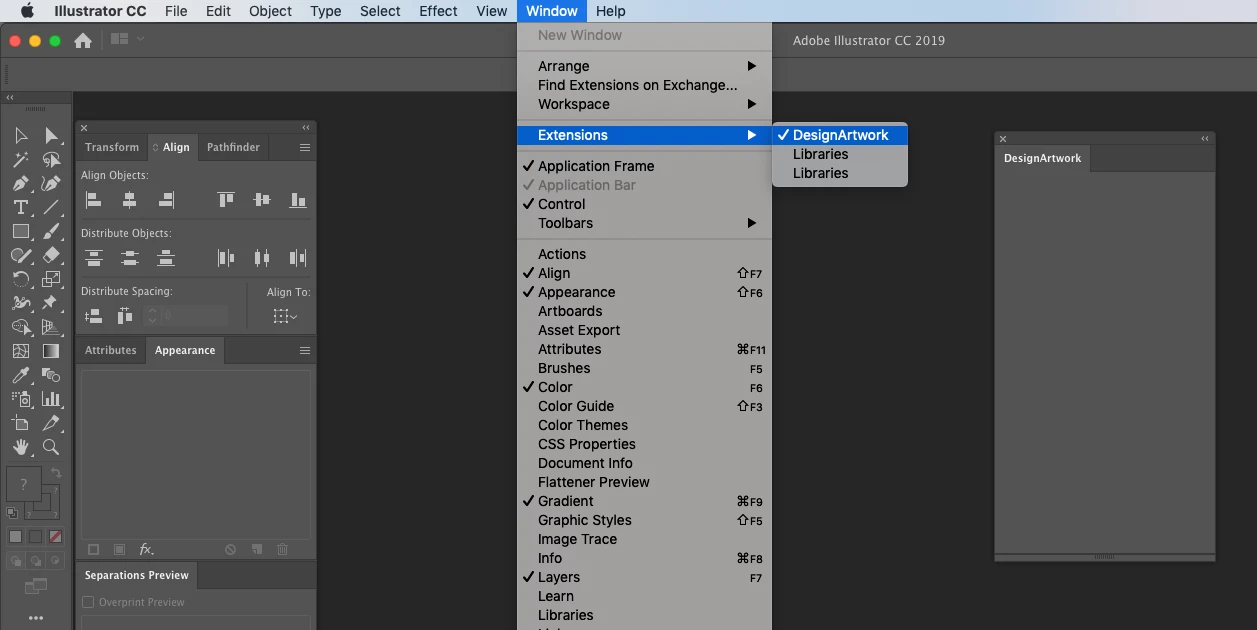Choose the Scale tool
1257x630 pixels.
pos(52,280)
